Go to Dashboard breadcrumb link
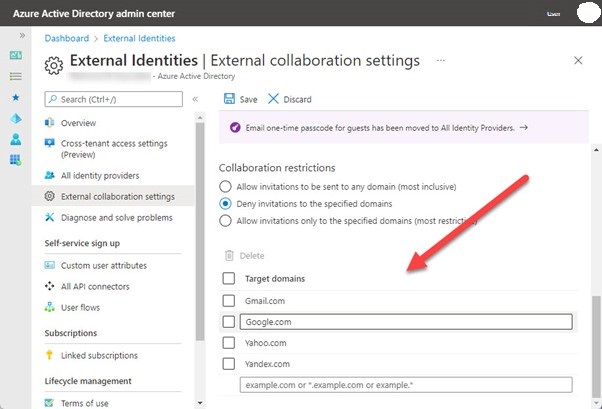The height and width of the screenshot is (409, 602). pos(67,38)
